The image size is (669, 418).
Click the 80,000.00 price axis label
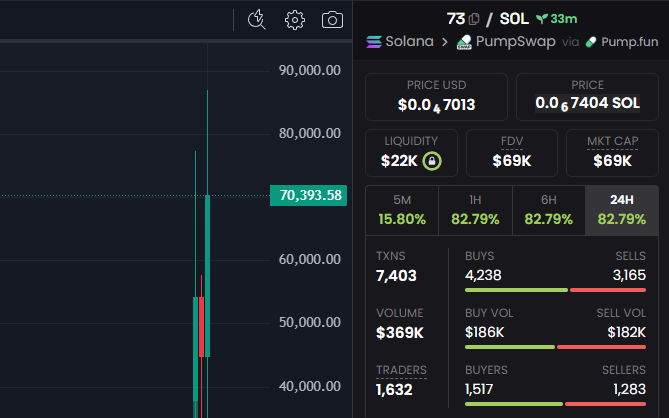click(x=310, y=134)
